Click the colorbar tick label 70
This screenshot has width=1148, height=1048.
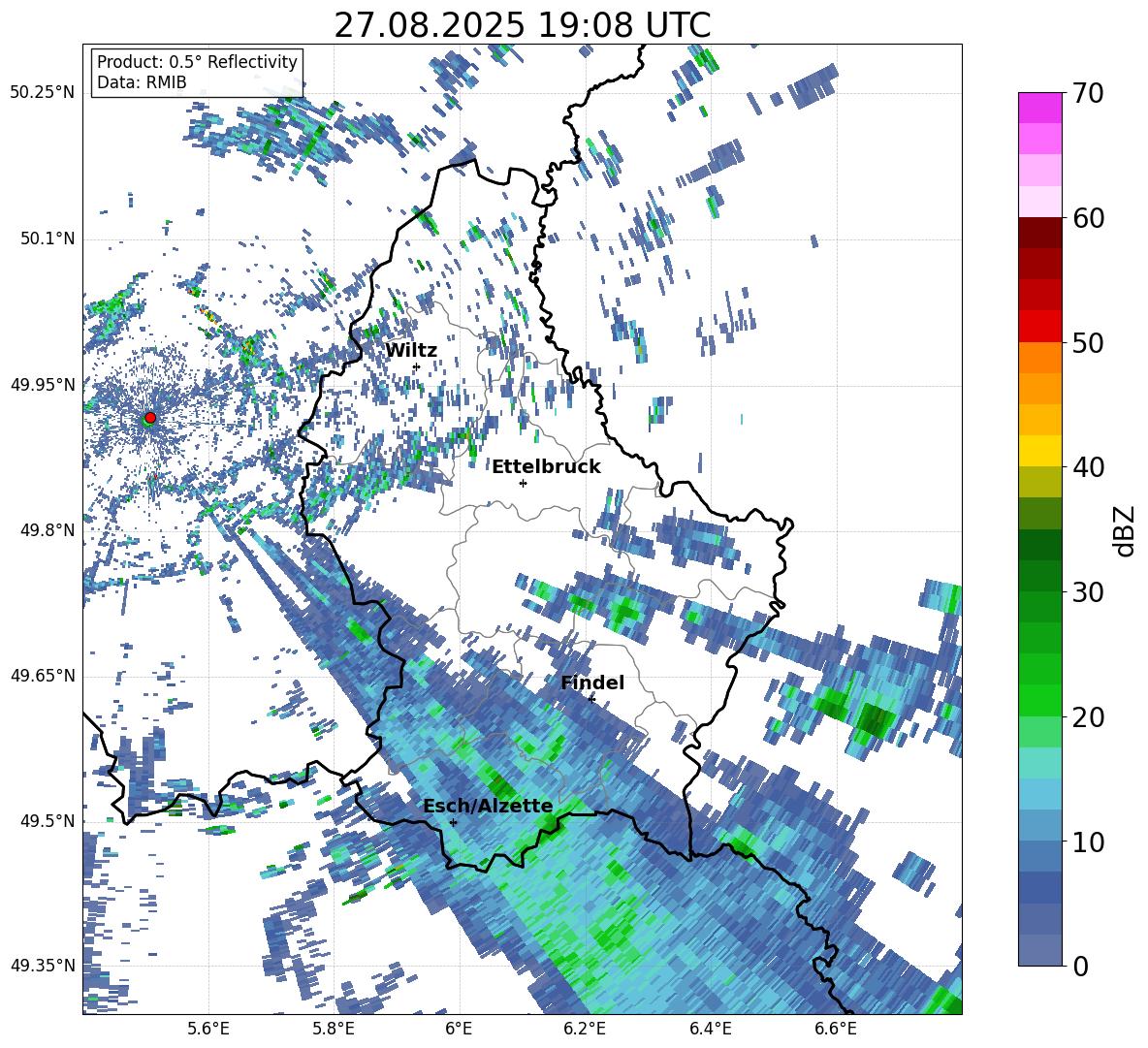[1089, 93]
